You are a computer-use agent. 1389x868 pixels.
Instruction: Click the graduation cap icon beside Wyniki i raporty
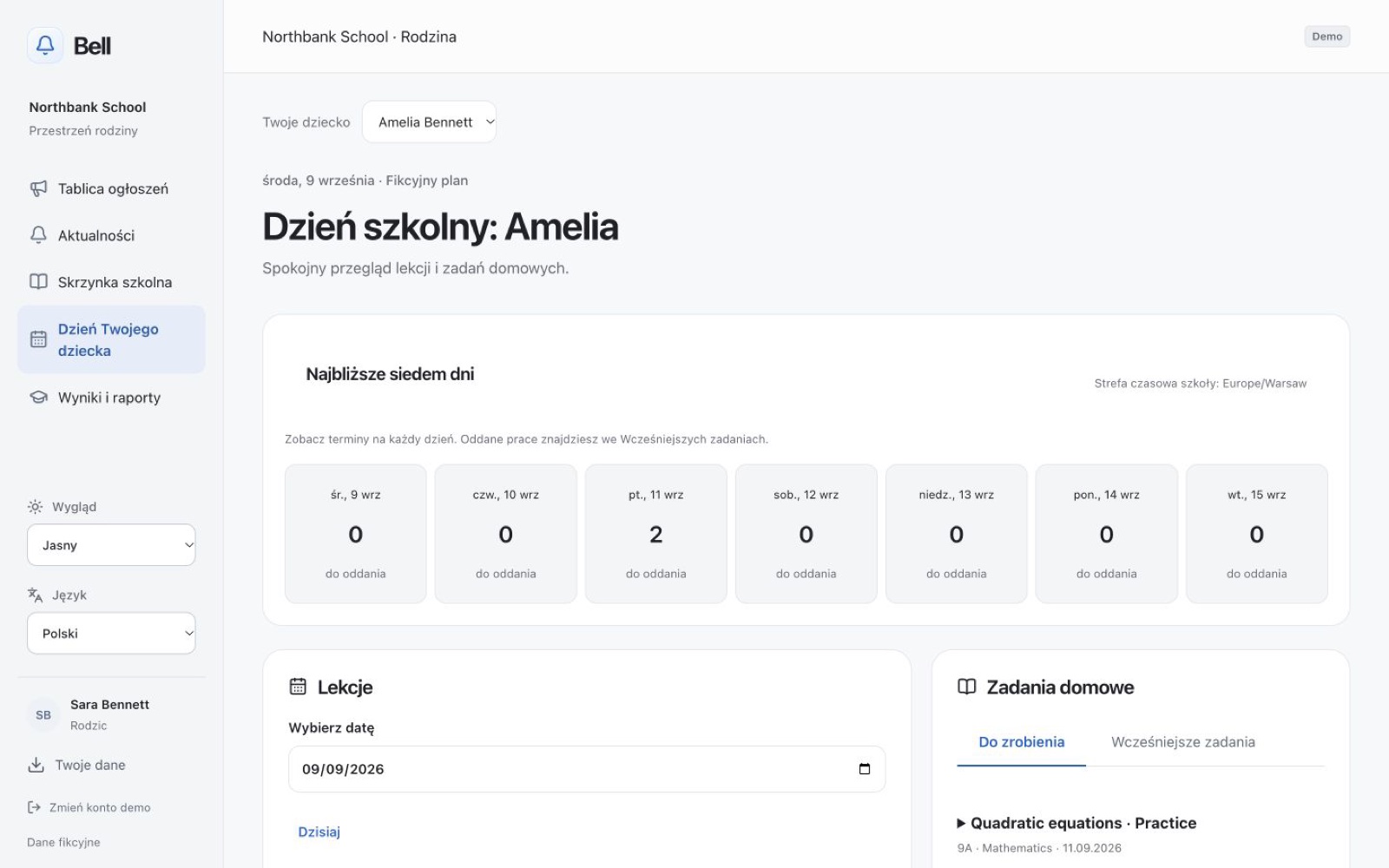[38, 398]
